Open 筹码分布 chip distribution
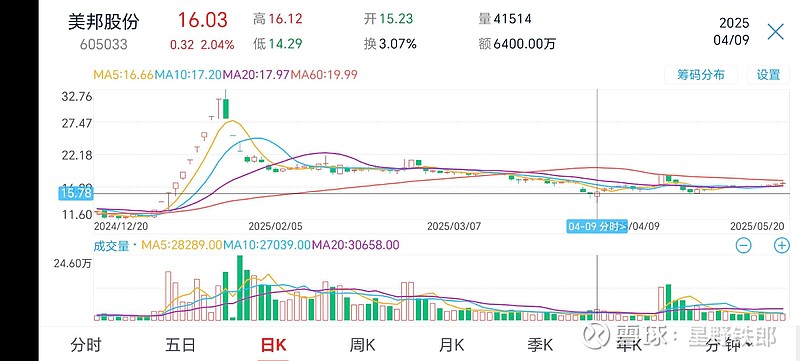Viewport: 800px width, 361px height. pyautogui.click(x=701, y=74)
